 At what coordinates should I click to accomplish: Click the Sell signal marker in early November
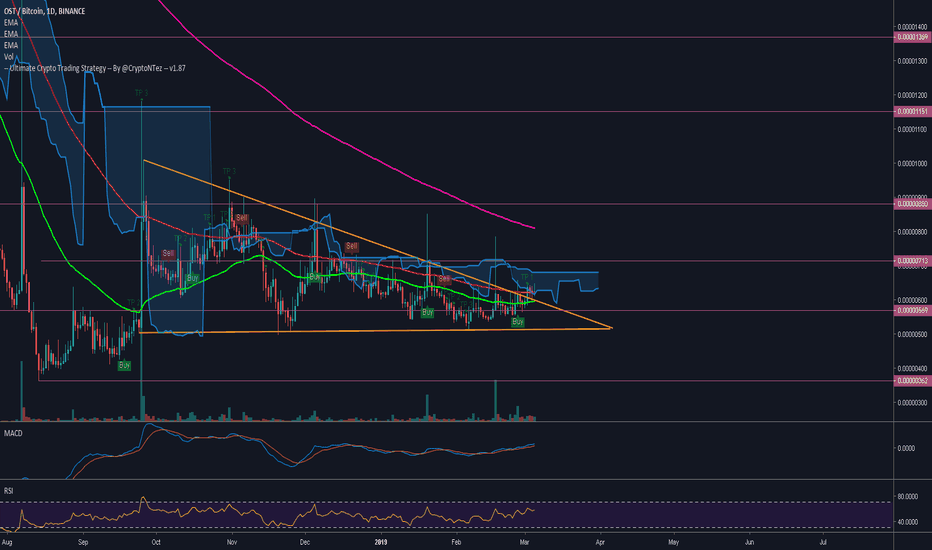tap(242, 218)
